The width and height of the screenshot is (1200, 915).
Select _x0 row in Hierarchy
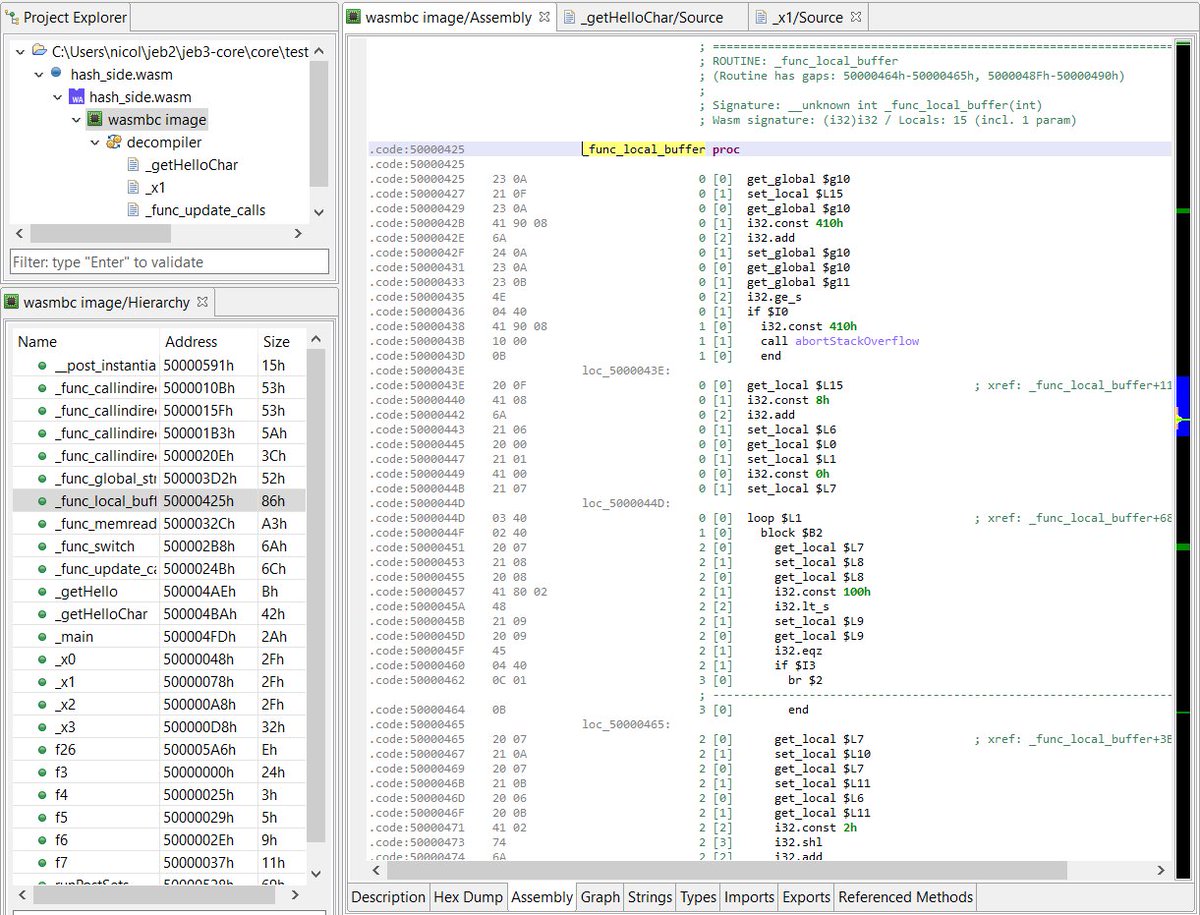(160, 659)
